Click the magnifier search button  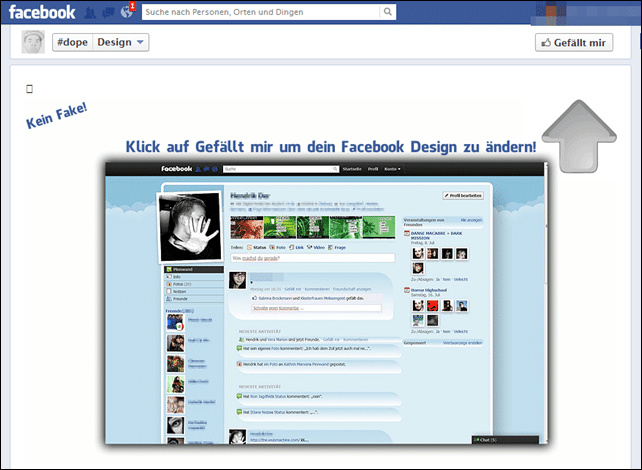point(387,12)
